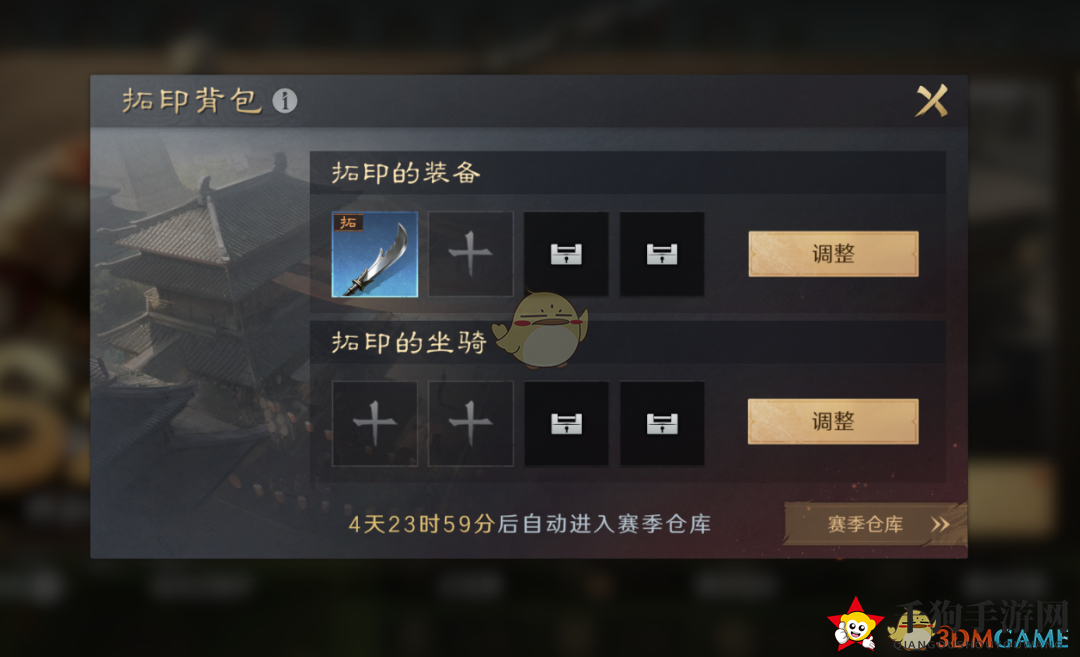Viewport: 1080px width, 657px height.
Task: Open the info icon beside 拓印背包
Action: 284,101
